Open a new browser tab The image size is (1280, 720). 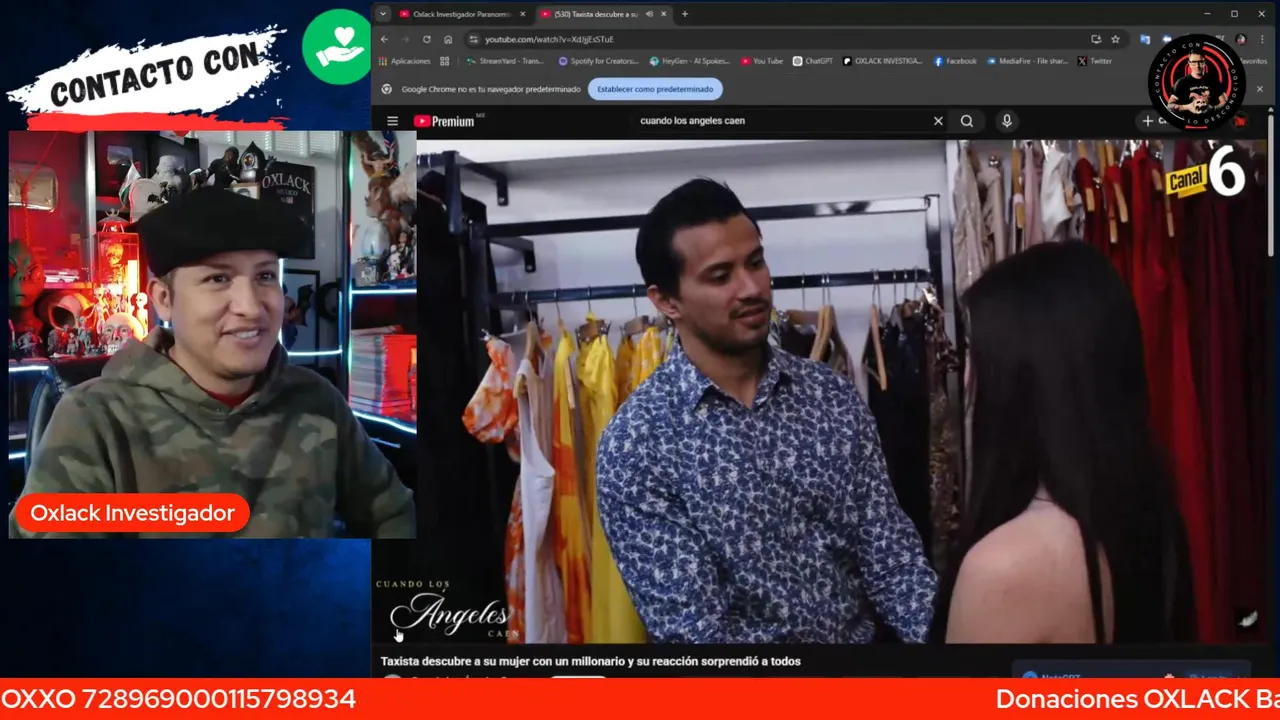685,14
